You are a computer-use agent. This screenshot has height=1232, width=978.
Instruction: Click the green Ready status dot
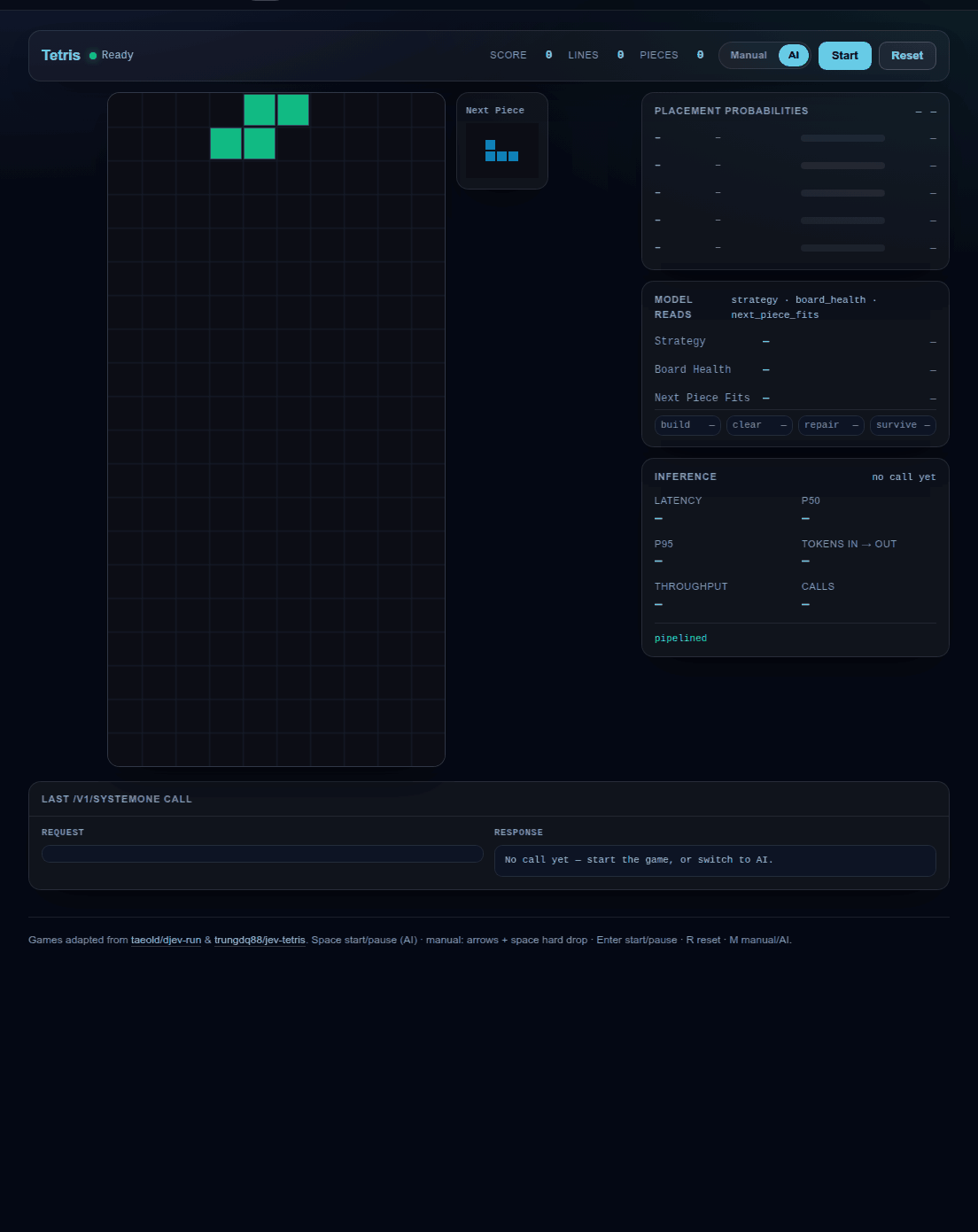click(x=93, y=56)
